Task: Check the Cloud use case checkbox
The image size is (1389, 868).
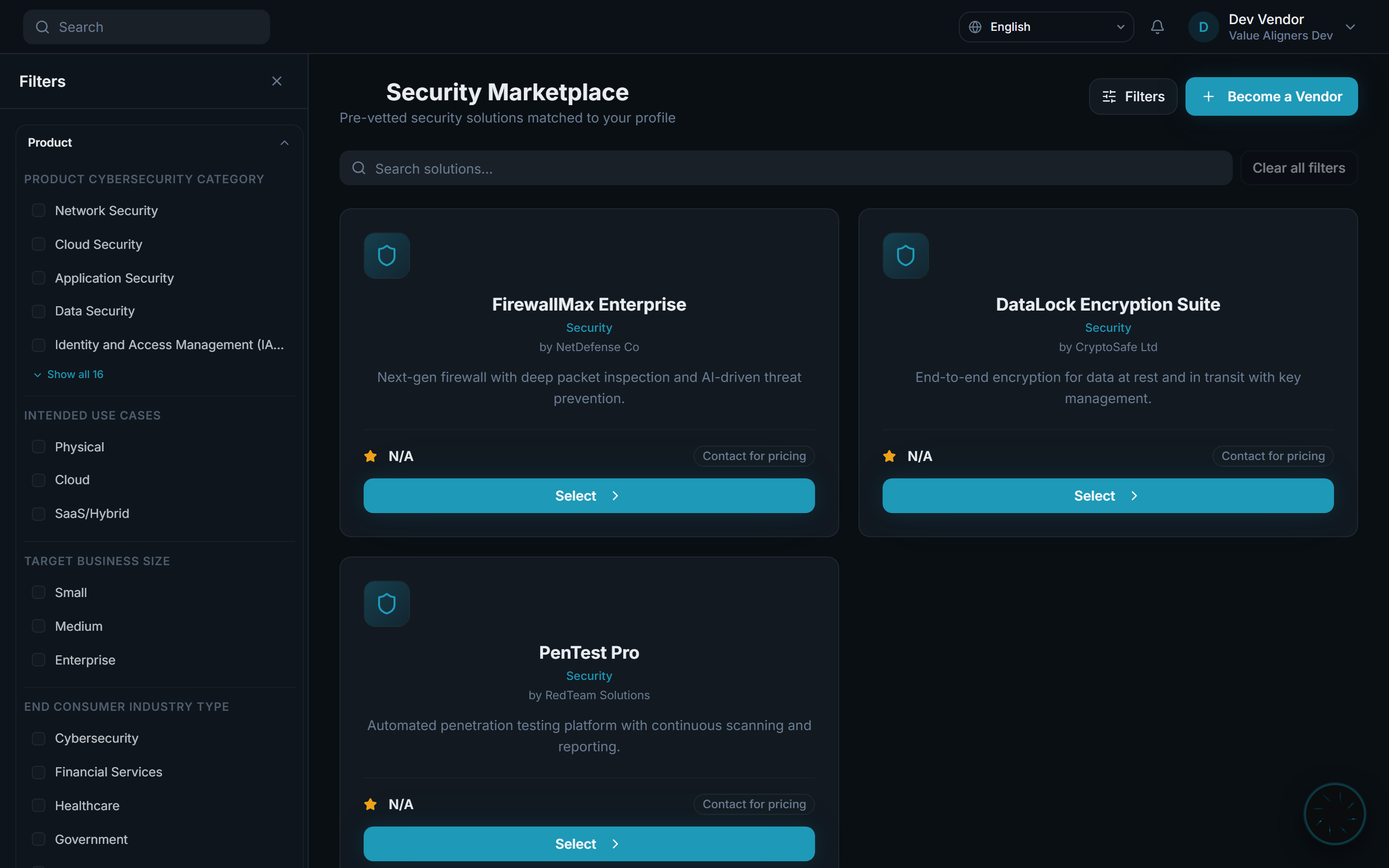Action: 39,480
